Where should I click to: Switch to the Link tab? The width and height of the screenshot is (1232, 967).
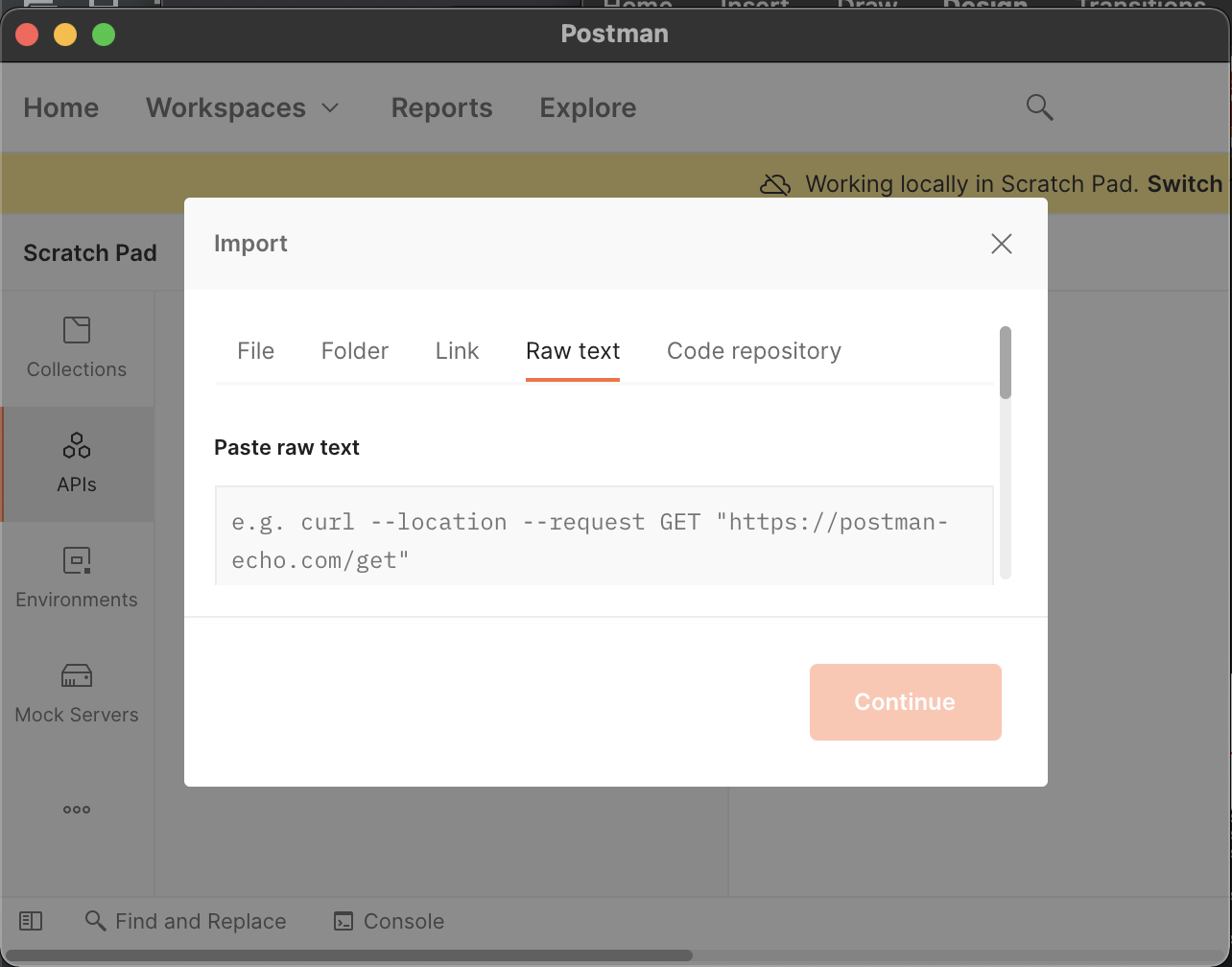pyautogui.click(x=457, y=351)
